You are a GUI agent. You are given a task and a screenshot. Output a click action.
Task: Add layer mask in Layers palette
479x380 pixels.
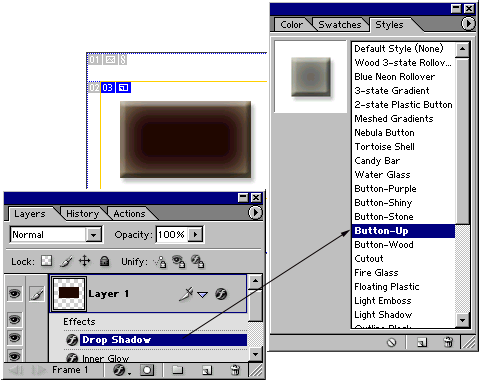(147, 370)
